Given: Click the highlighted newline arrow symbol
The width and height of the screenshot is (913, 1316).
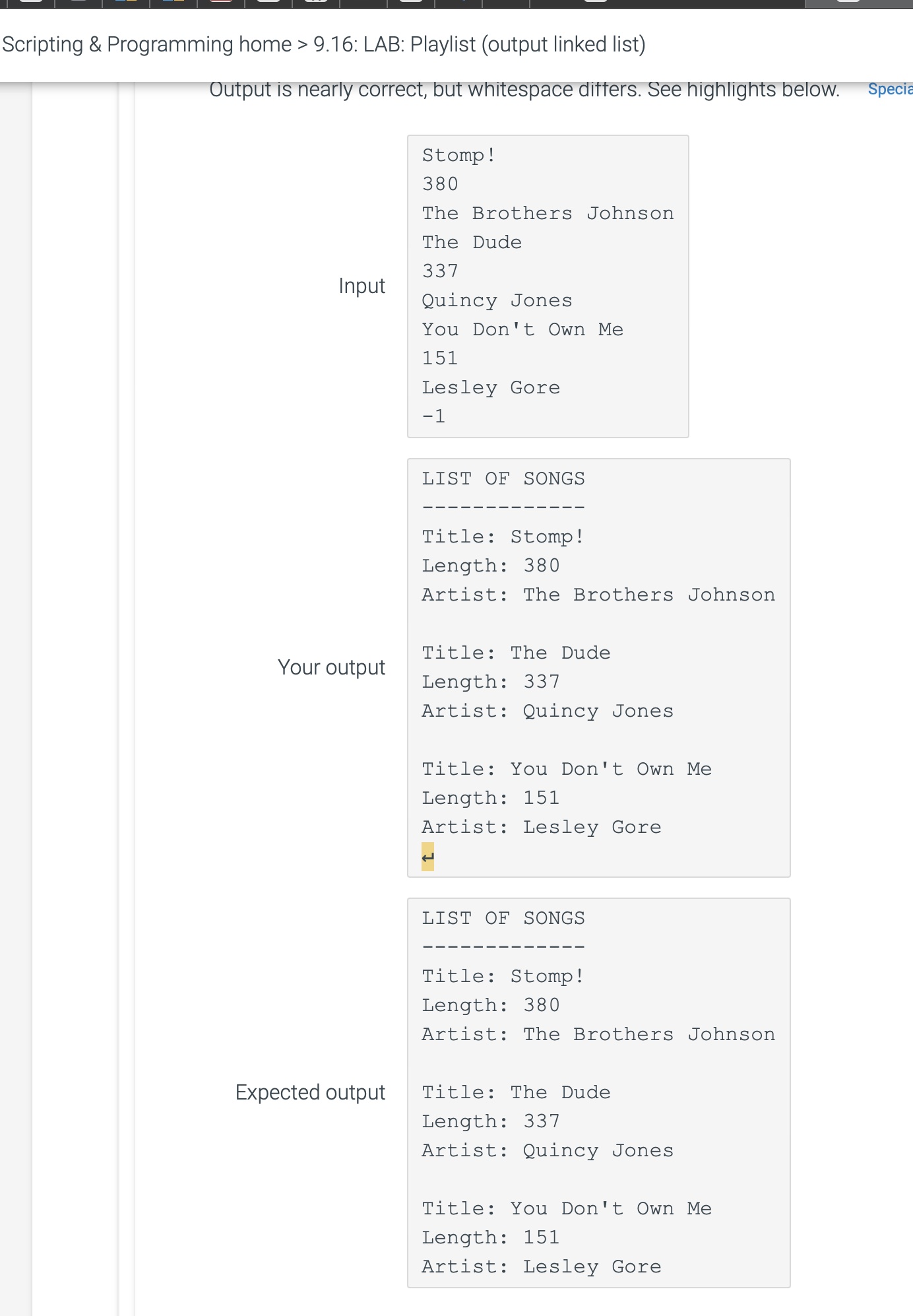Looking at the screenshot, I should click(x=428, y=857).
